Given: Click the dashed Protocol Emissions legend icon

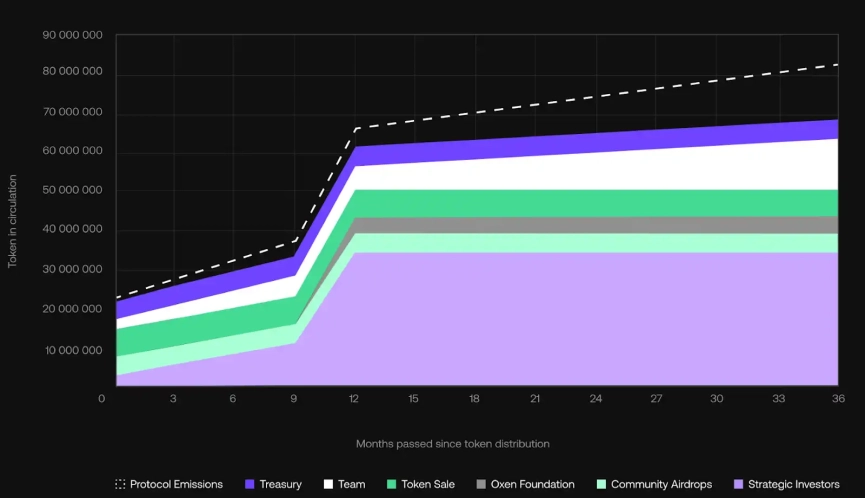Looking at the screenshot, I should click(x=120, y=484).
